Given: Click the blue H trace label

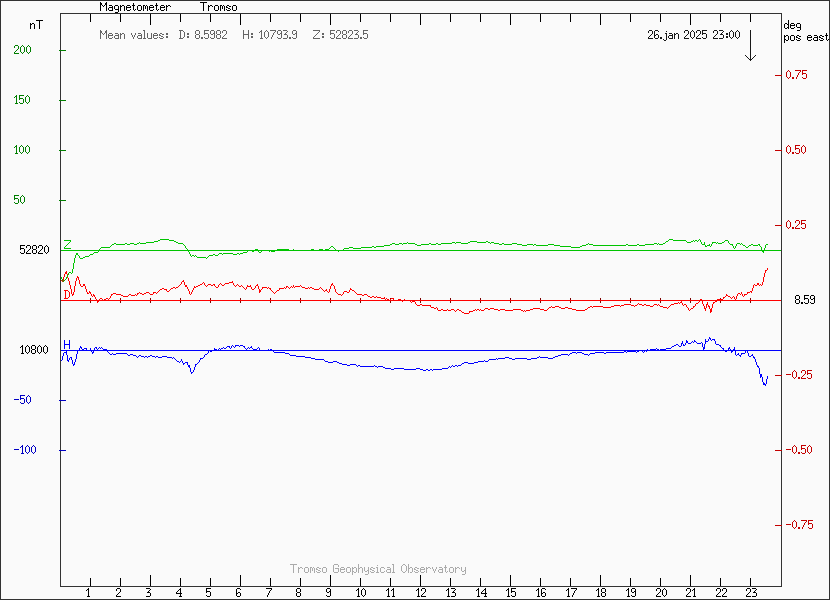Looking at the screenshot, I should click(x=67, y=345).
